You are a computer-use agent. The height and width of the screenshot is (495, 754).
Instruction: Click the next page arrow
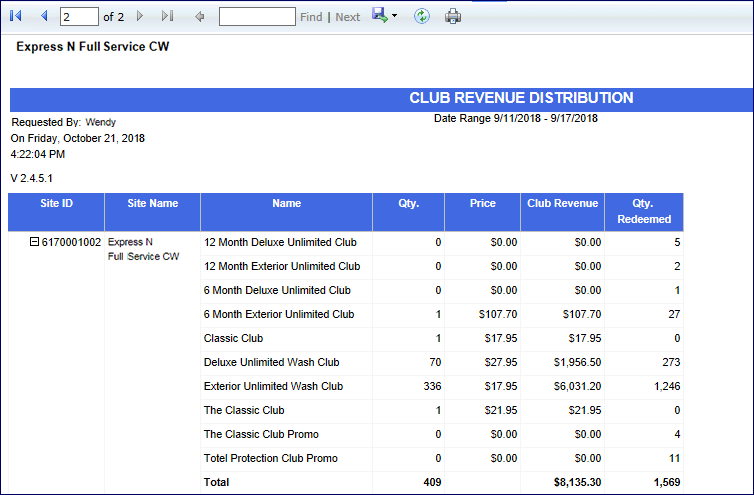click(x=140, y=16)
